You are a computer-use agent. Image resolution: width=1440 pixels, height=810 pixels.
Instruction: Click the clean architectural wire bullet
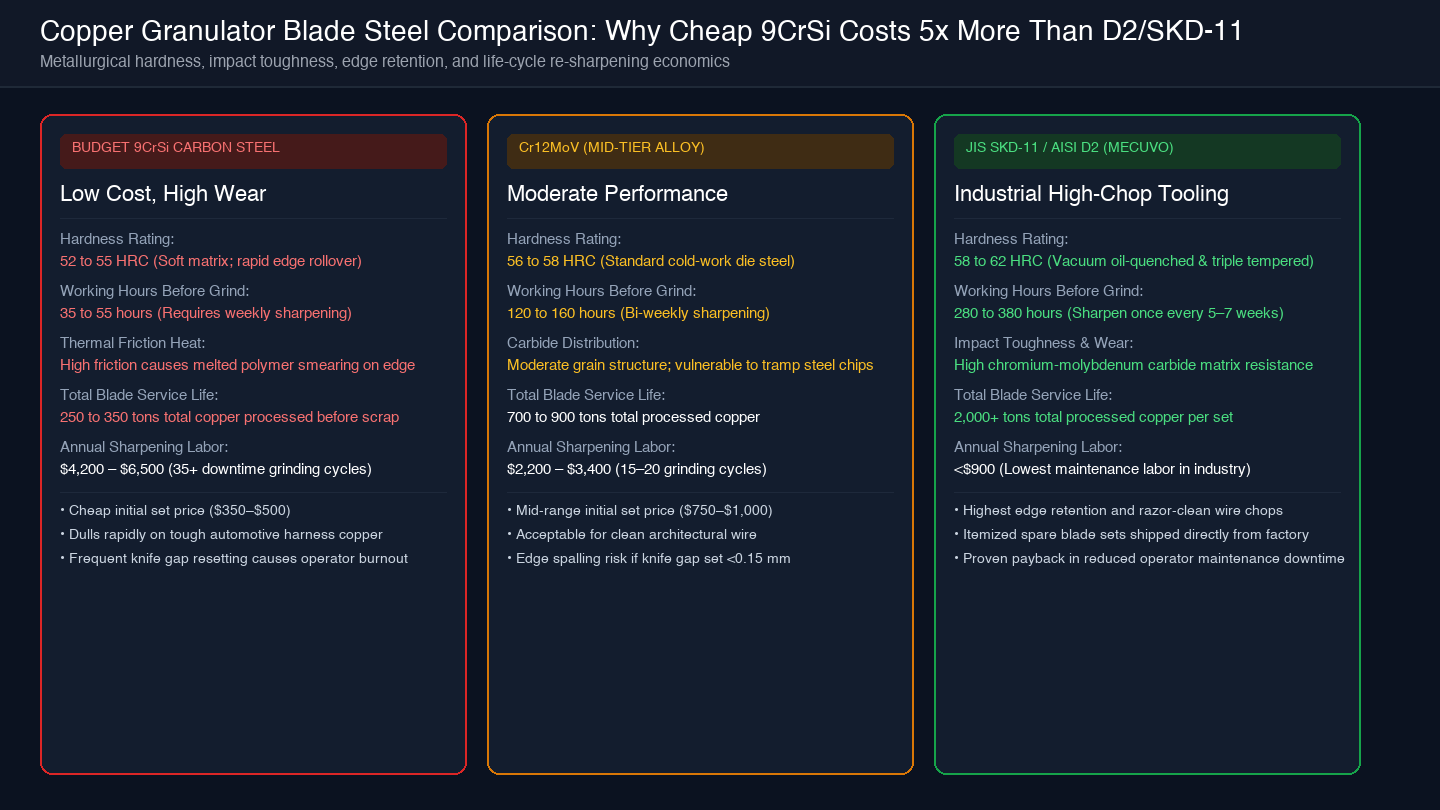[x=632, y=534]
